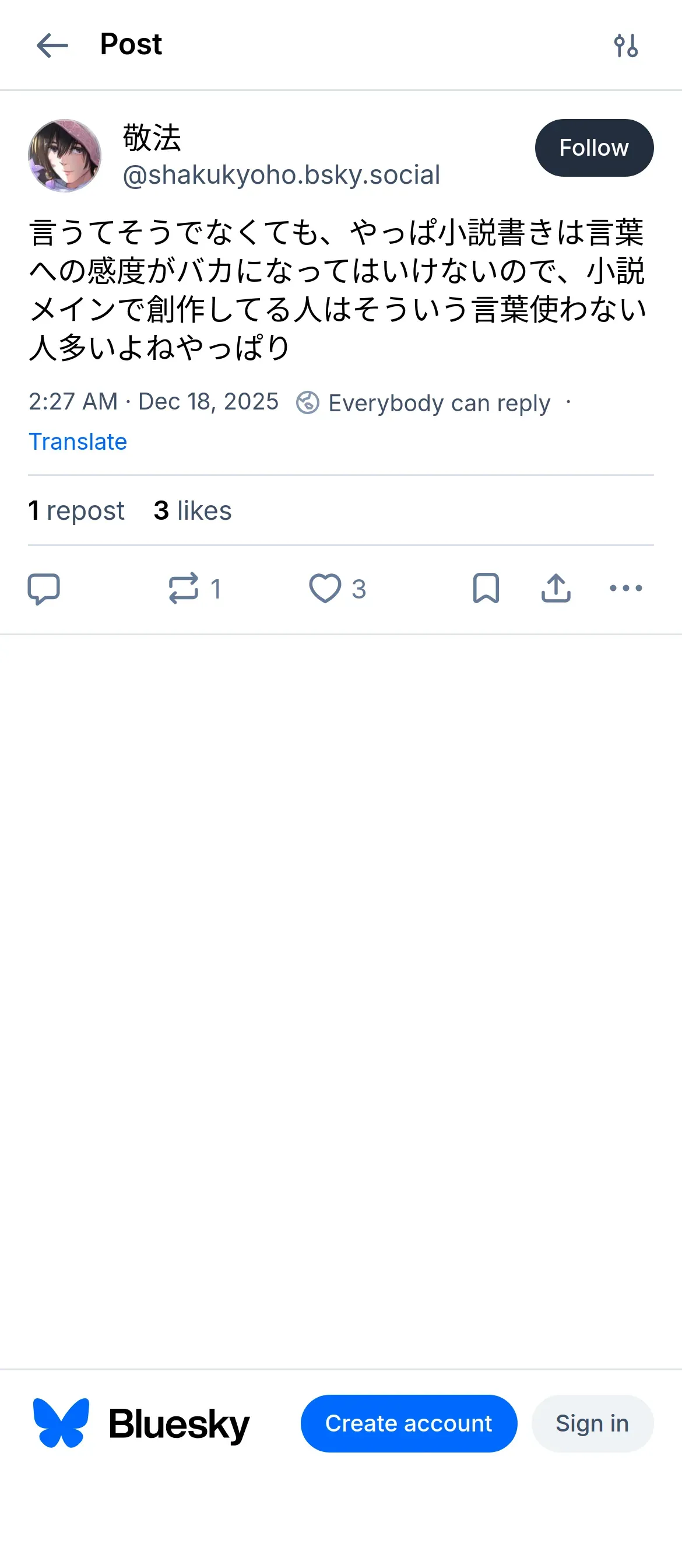Click the Bluesky wordmark text
The height and width of the screenshot is (1568, 682).
click(179, 1424)
